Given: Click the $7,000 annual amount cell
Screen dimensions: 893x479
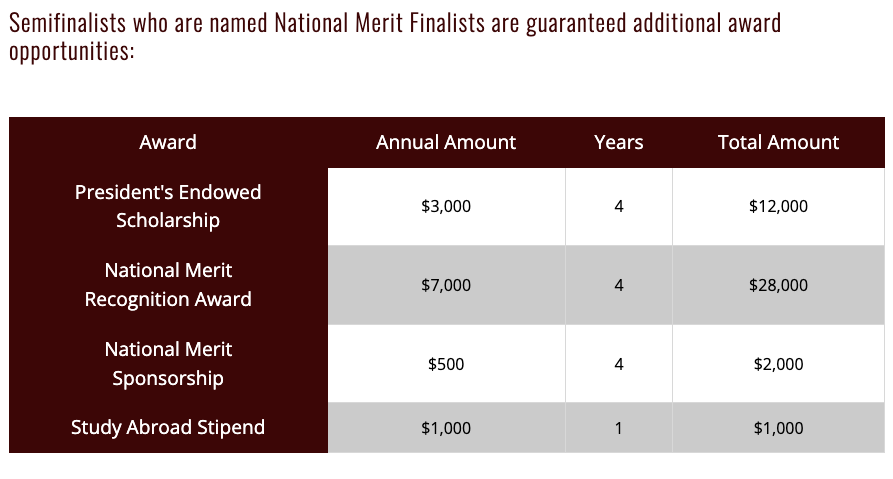Looking at the screenshot, I should click(446, 285).
